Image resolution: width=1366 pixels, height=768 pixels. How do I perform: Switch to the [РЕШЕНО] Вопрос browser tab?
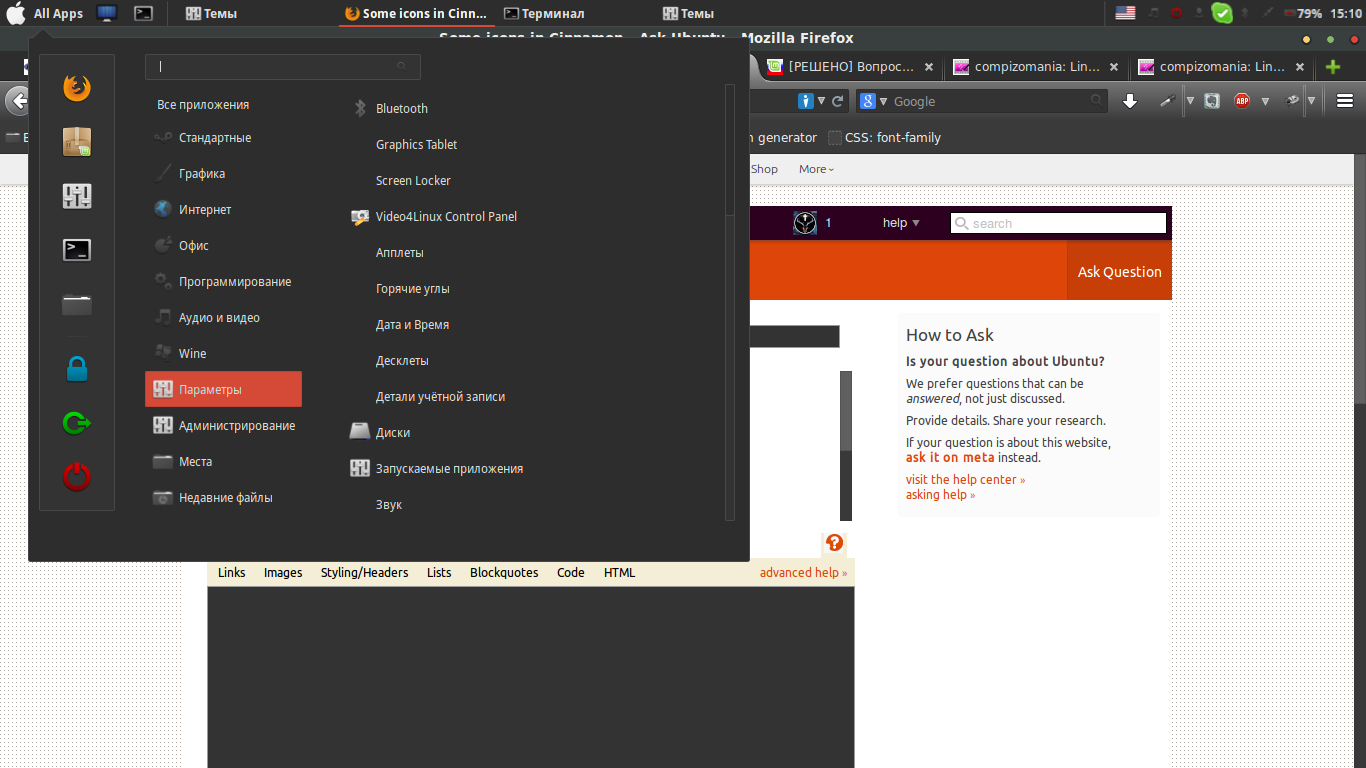pos(850,67)
